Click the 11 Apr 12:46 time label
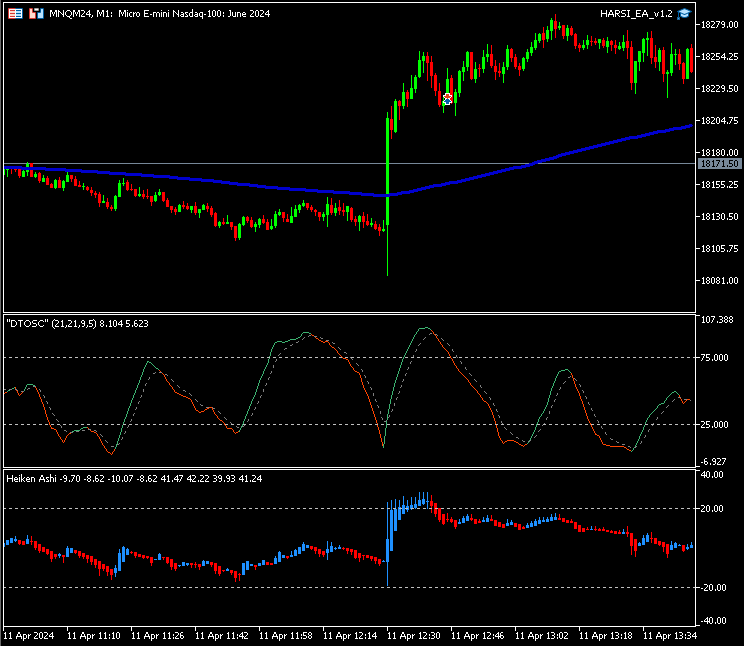The width and height of the screenshot is (744, 646). [477, 636]
